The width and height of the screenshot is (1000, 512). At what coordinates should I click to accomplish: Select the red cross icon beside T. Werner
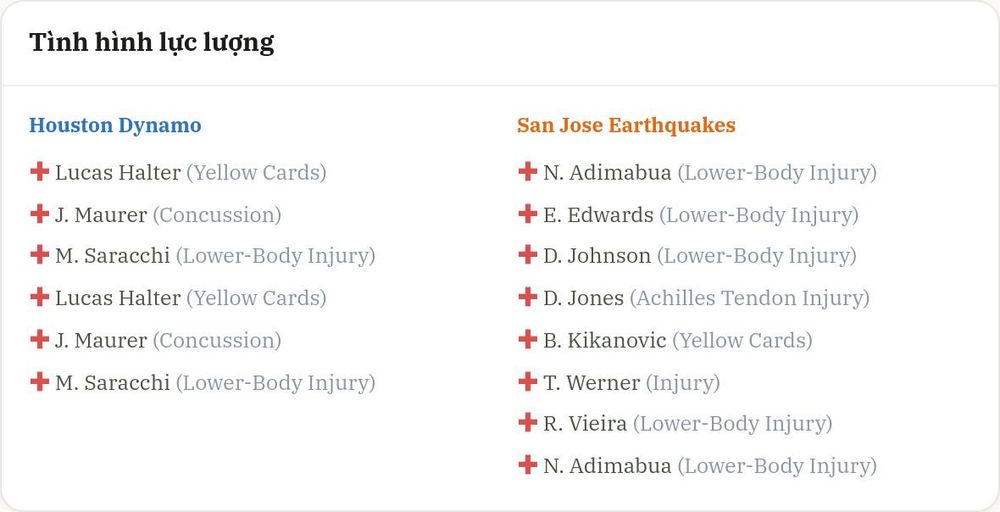527,381
